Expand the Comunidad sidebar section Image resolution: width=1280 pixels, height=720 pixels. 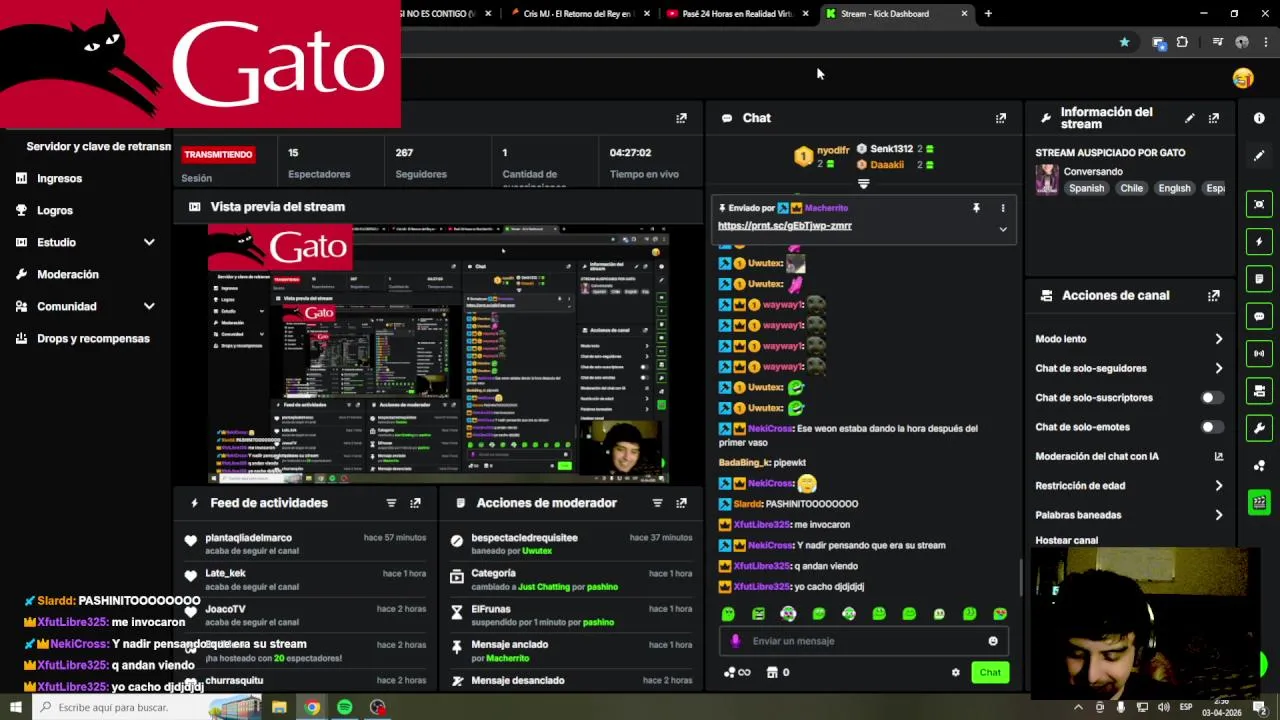(x=149, y=306)
